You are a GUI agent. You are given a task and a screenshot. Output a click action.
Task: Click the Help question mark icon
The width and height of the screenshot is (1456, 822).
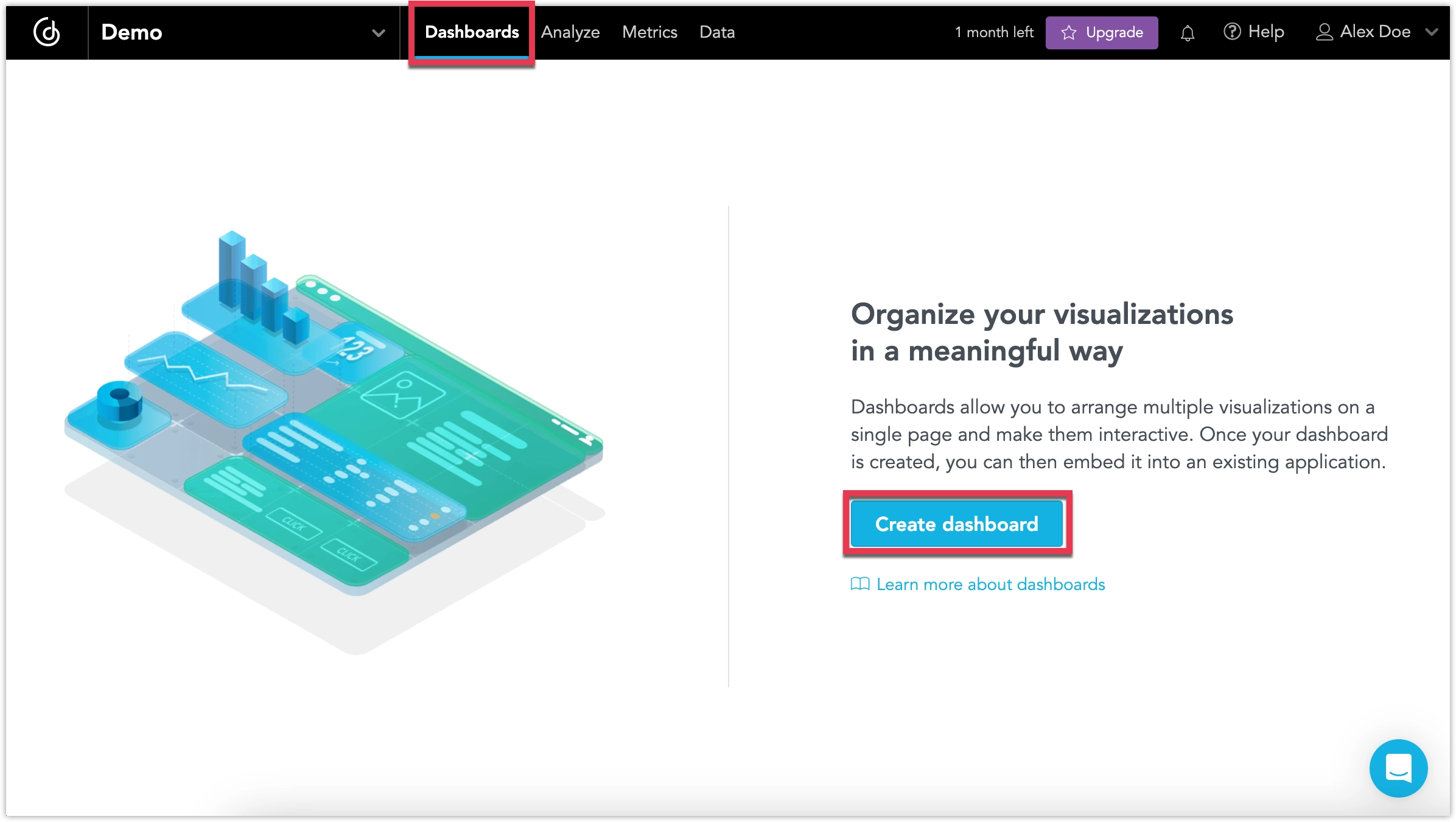pos(1233,31)
